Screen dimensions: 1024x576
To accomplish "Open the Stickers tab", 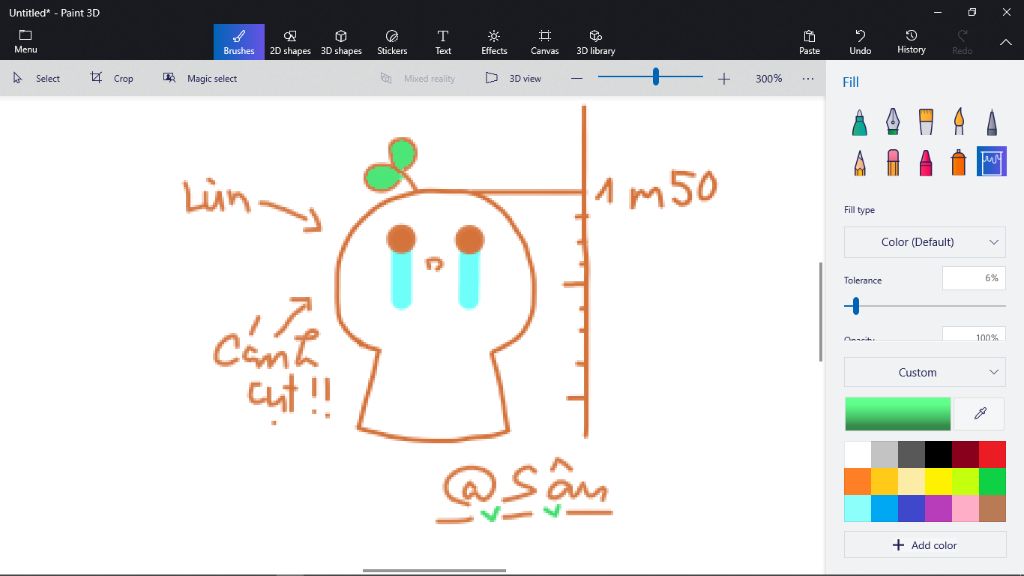I will (392, 42).
